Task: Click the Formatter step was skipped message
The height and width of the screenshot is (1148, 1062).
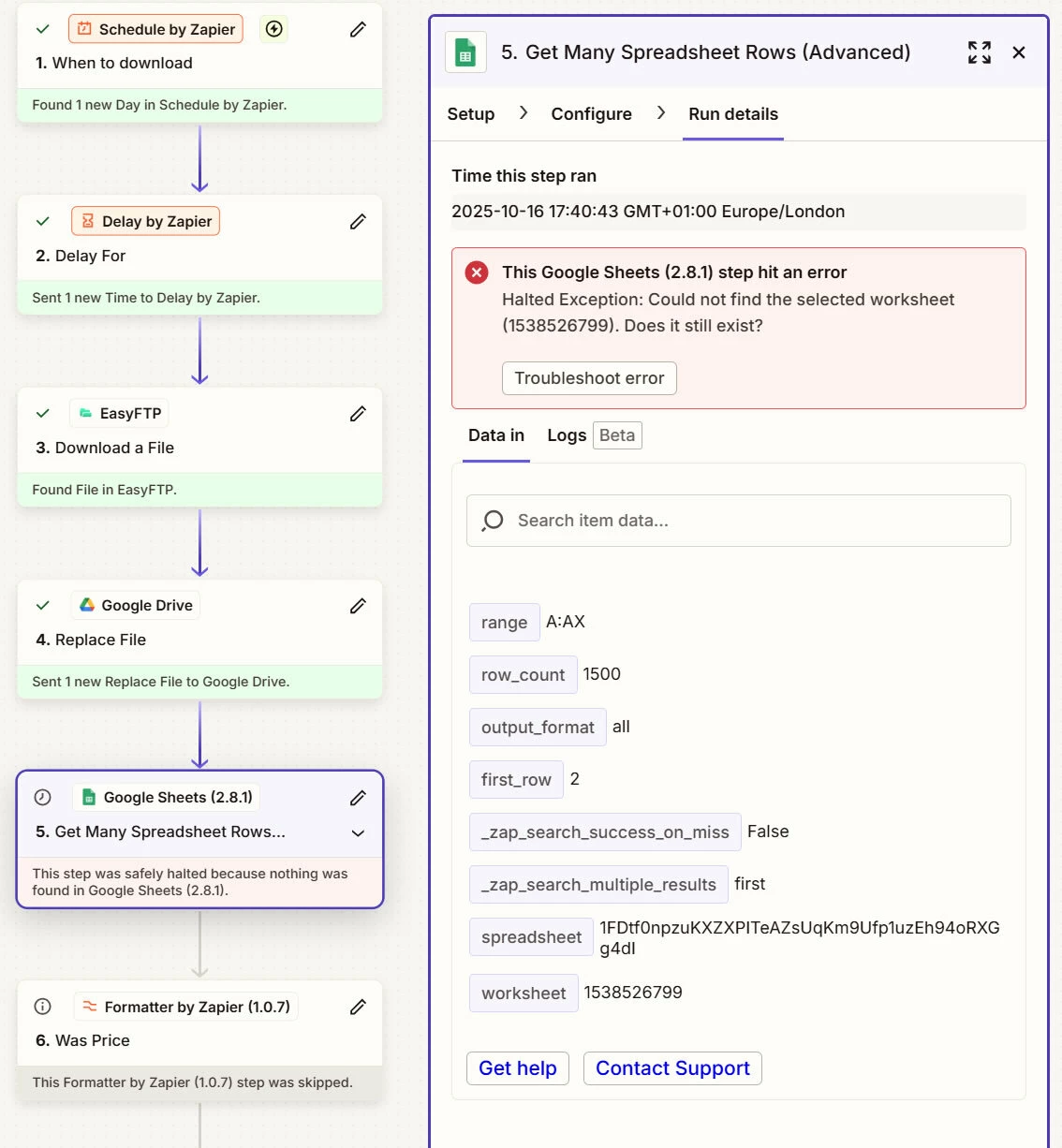Action: click(192, 1082)
